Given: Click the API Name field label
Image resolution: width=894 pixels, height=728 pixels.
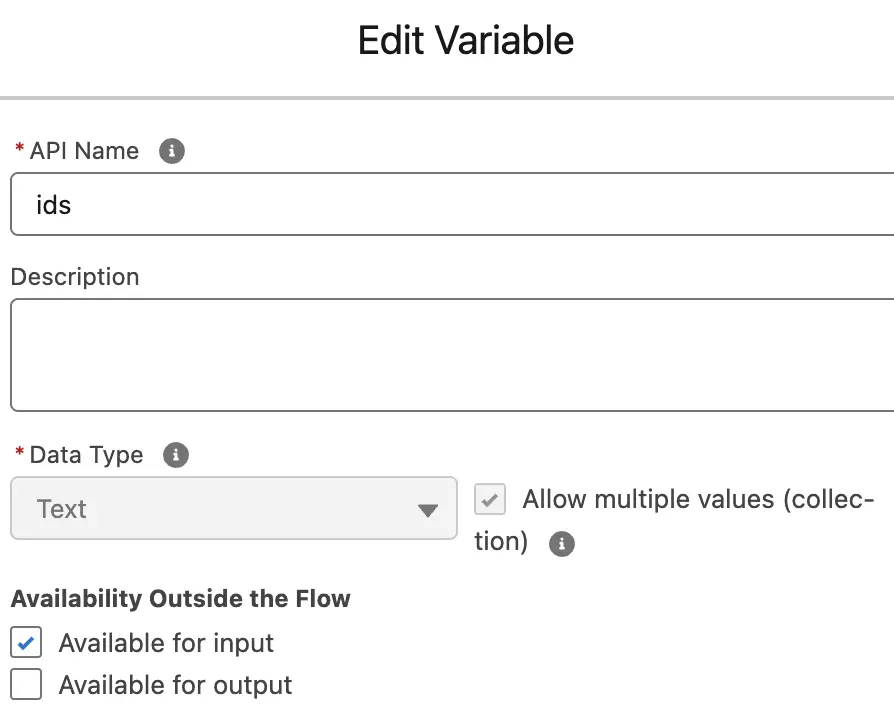Looking at the screenshot, I should [84, 151].
